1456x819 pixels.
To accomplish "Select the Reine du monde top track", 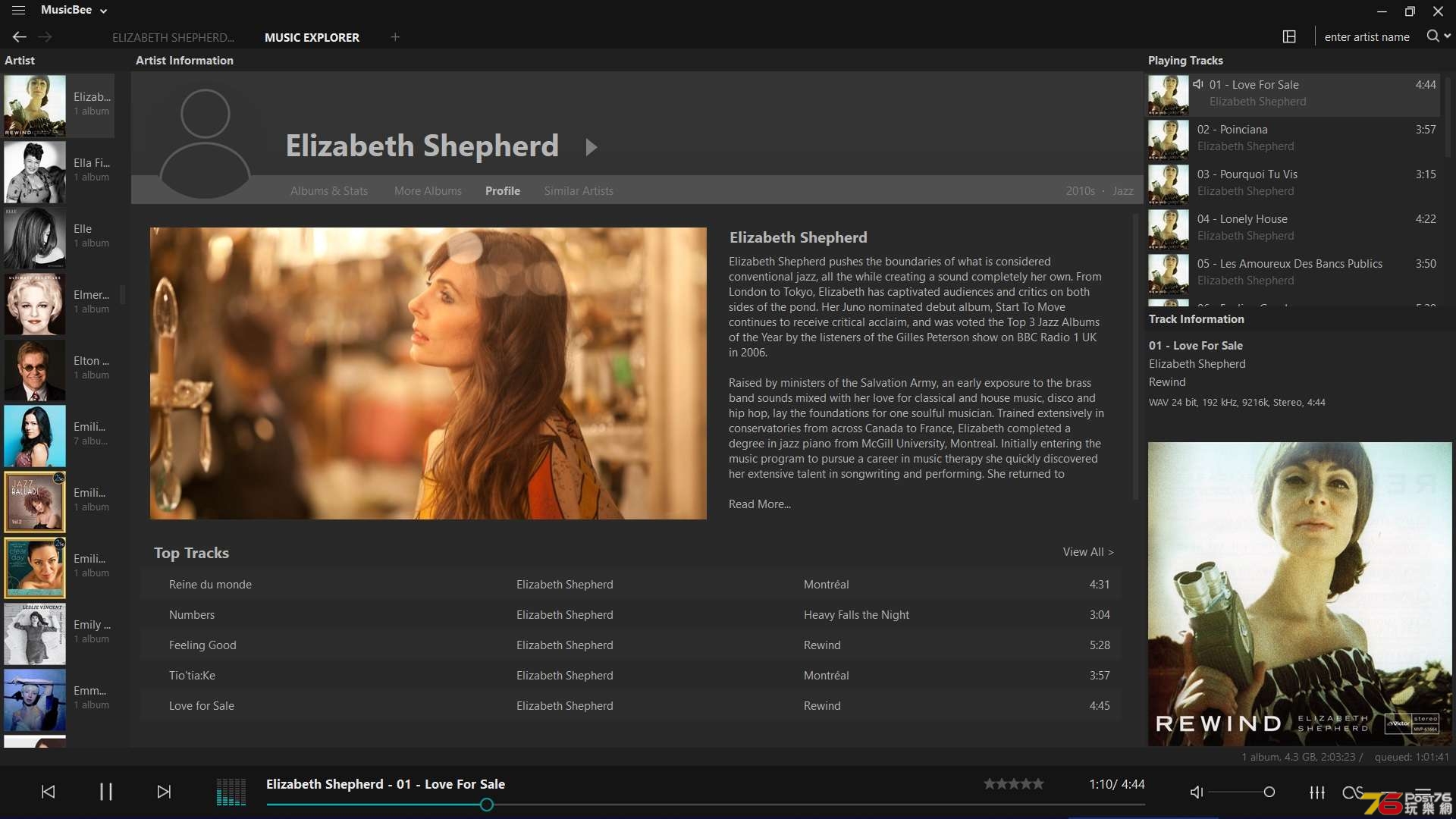I will click(629, 585).
